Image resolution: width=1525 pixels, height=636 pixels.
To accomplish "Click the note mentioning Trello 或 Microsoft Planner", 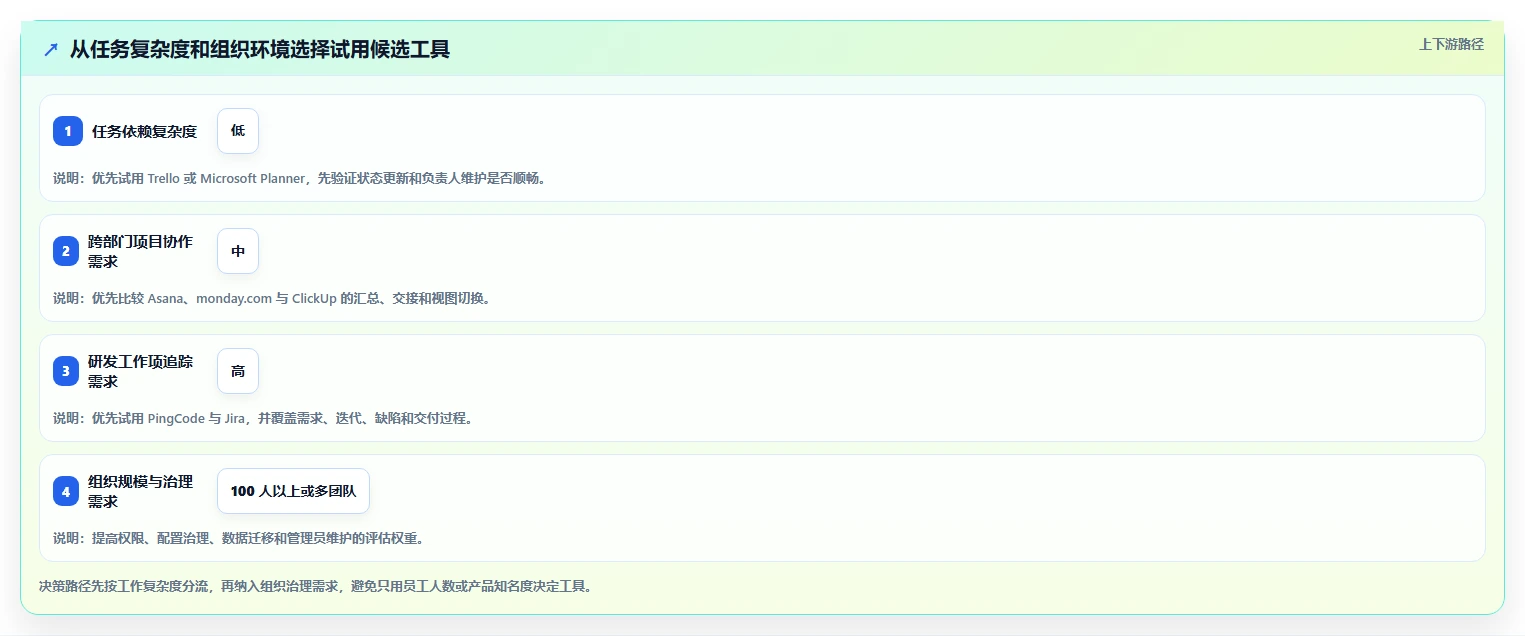I will coord(301,178).
